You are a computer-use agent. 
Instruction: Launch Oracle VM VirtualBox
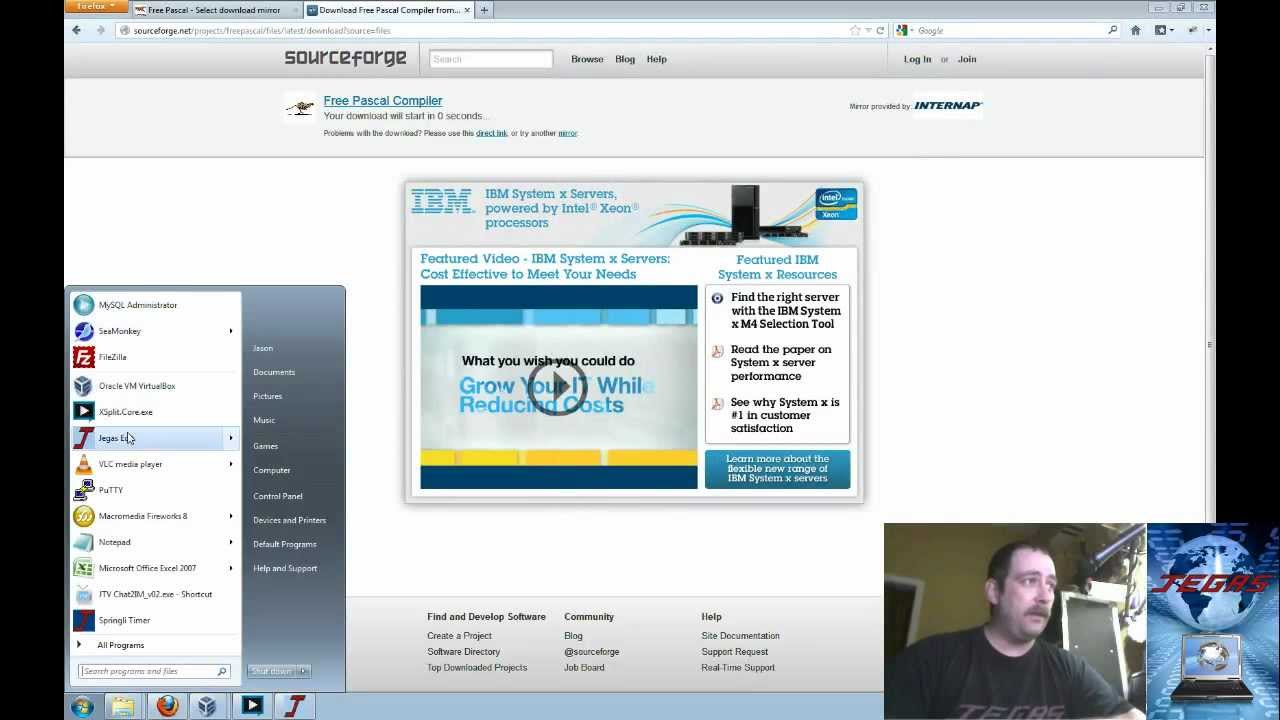[x=155, y=386]
